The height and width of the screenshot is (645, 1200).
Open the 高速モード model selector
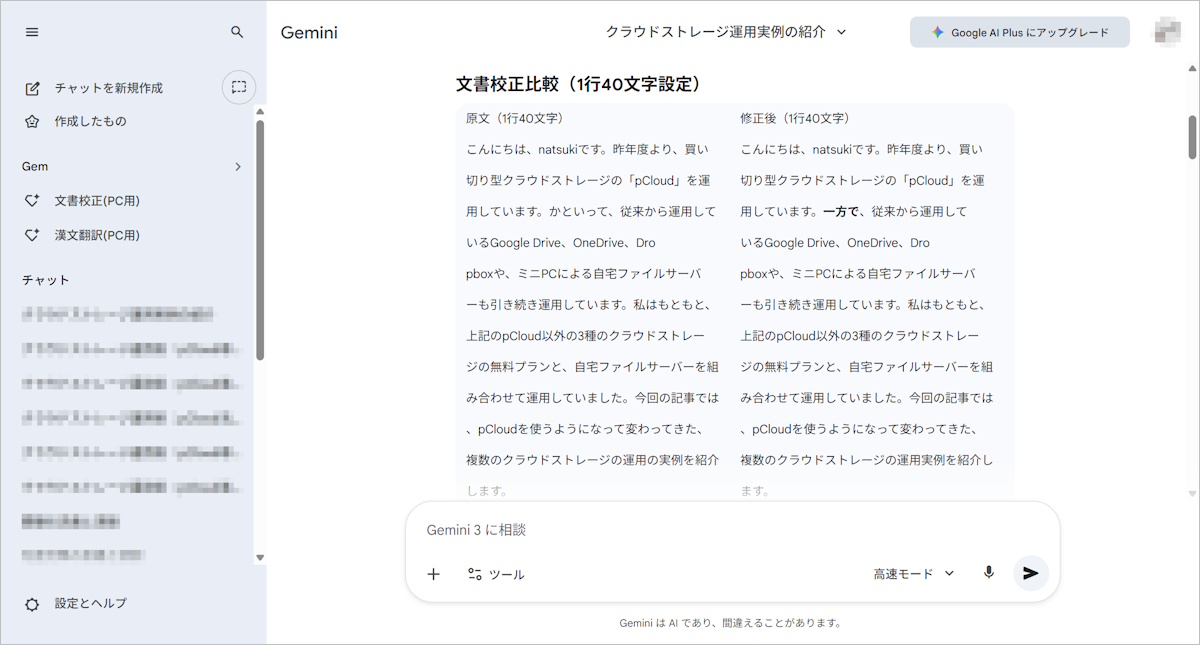pos(911,573)
